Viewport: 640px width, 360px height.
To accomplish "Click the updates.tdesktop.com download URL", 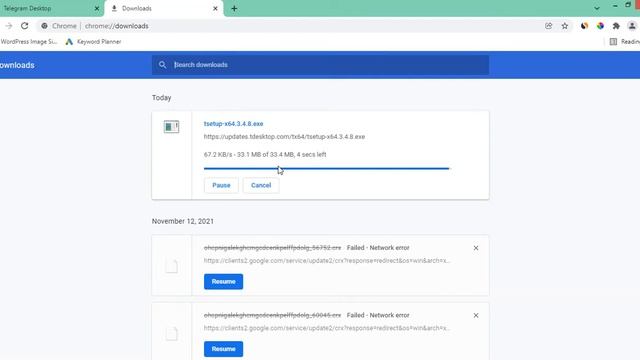I will click(284, 137).
